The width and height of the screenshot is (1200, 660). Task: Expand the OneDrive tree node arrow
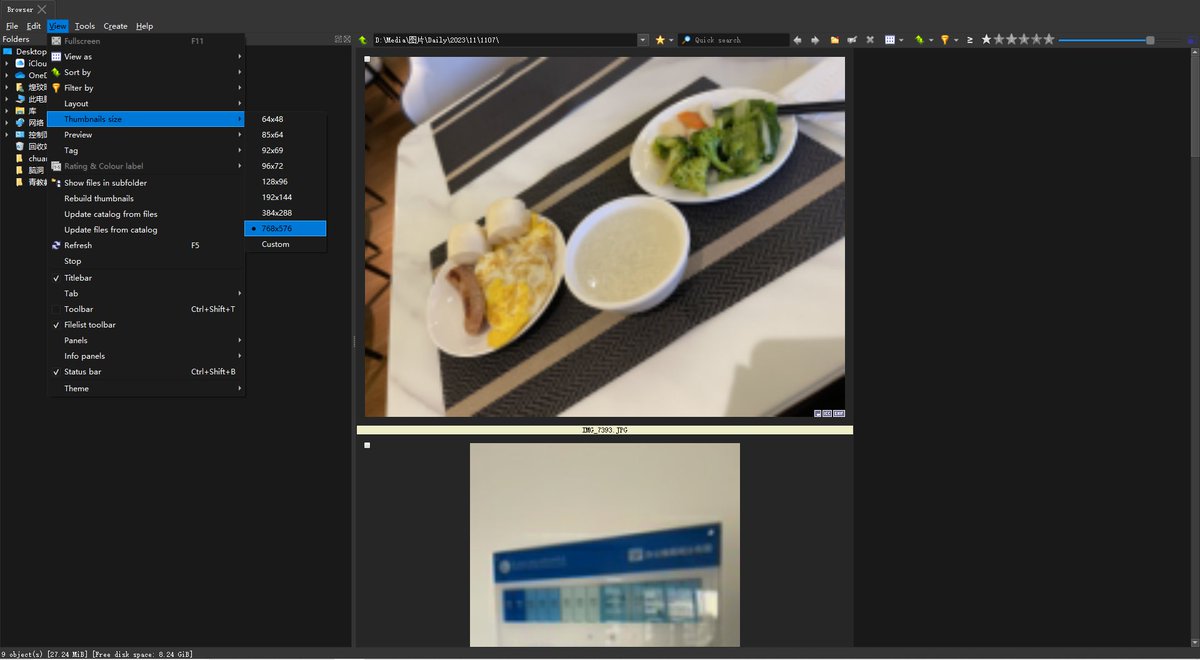[7, 75]
